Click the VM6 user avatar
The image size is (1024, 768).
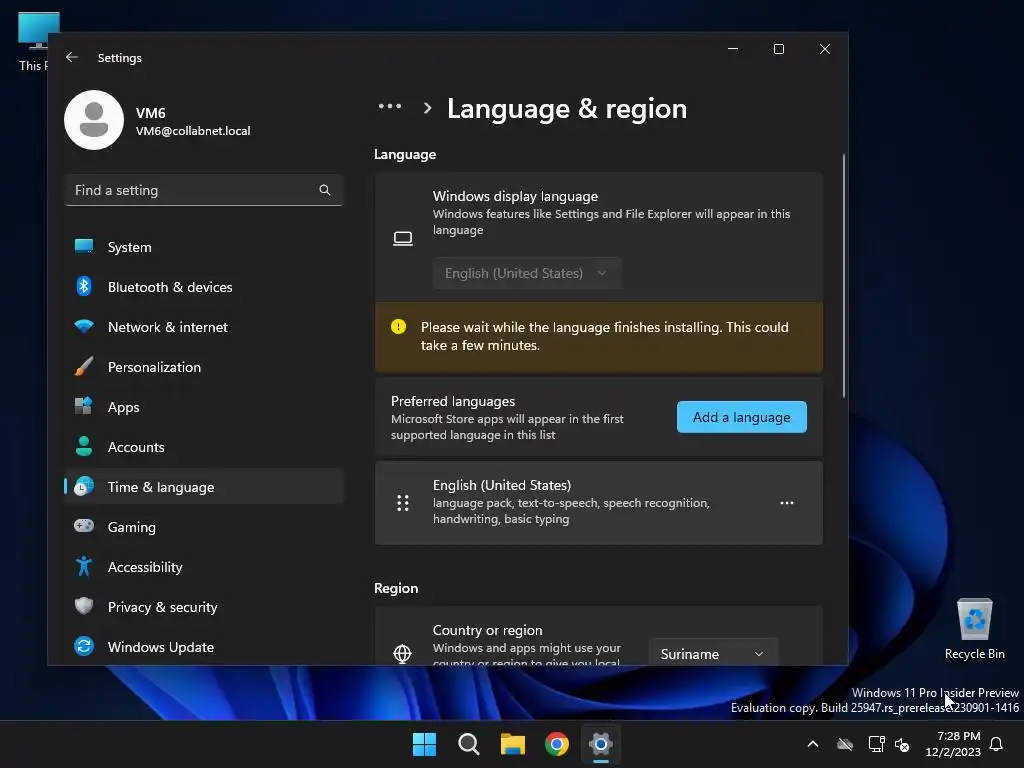94,120
